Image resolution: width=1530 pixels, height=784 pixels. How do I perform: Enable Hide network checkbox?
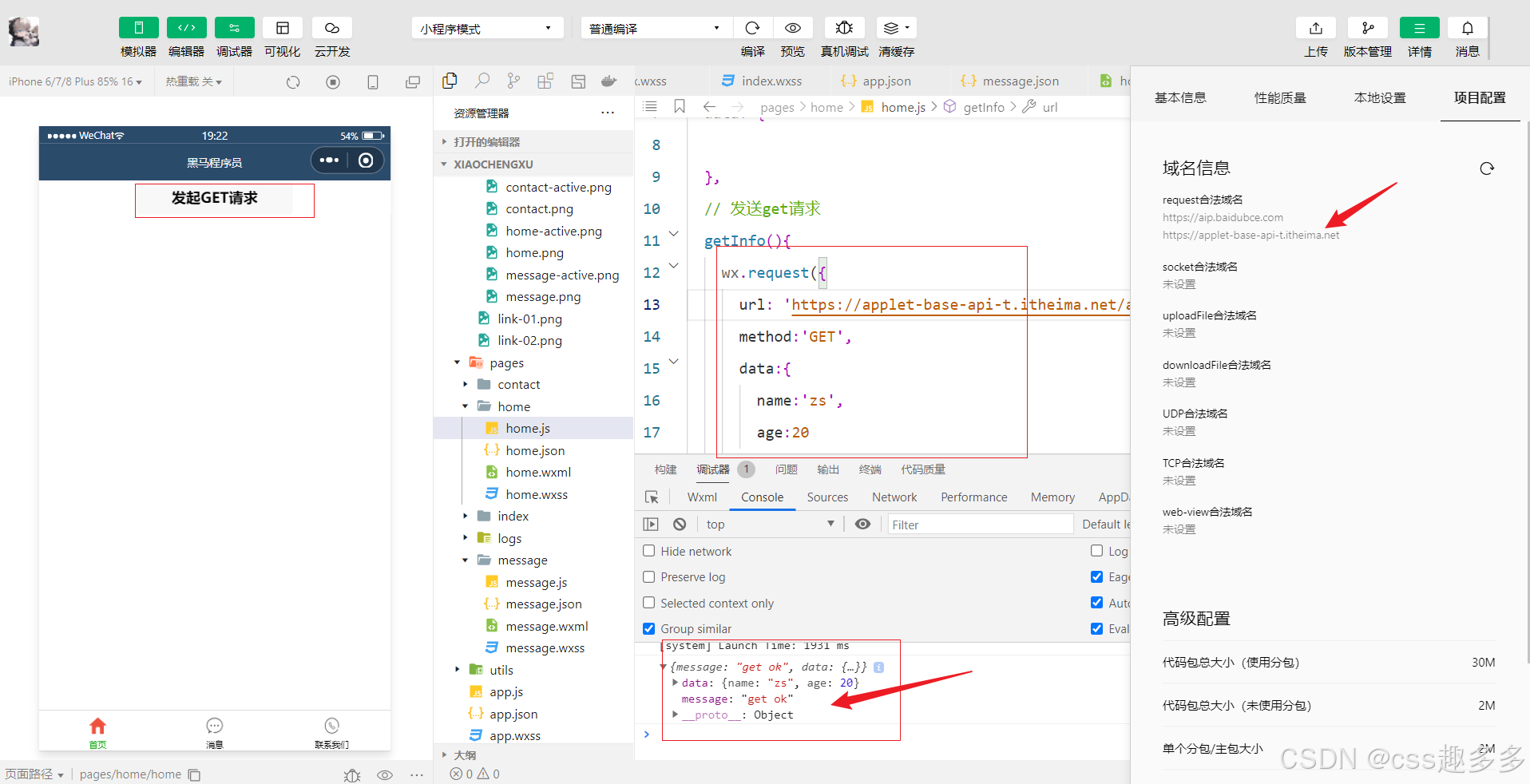648,551
